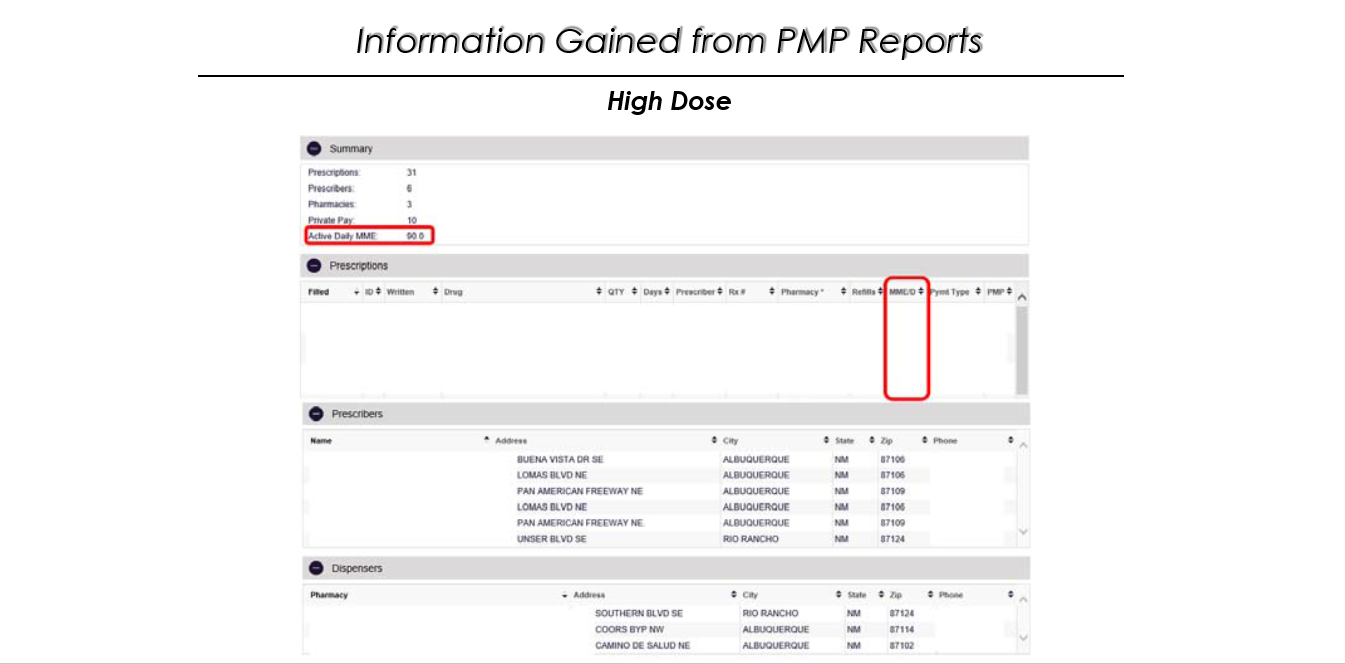Sort prescribers by City column

pyautogui.click(x=826, y=441)
